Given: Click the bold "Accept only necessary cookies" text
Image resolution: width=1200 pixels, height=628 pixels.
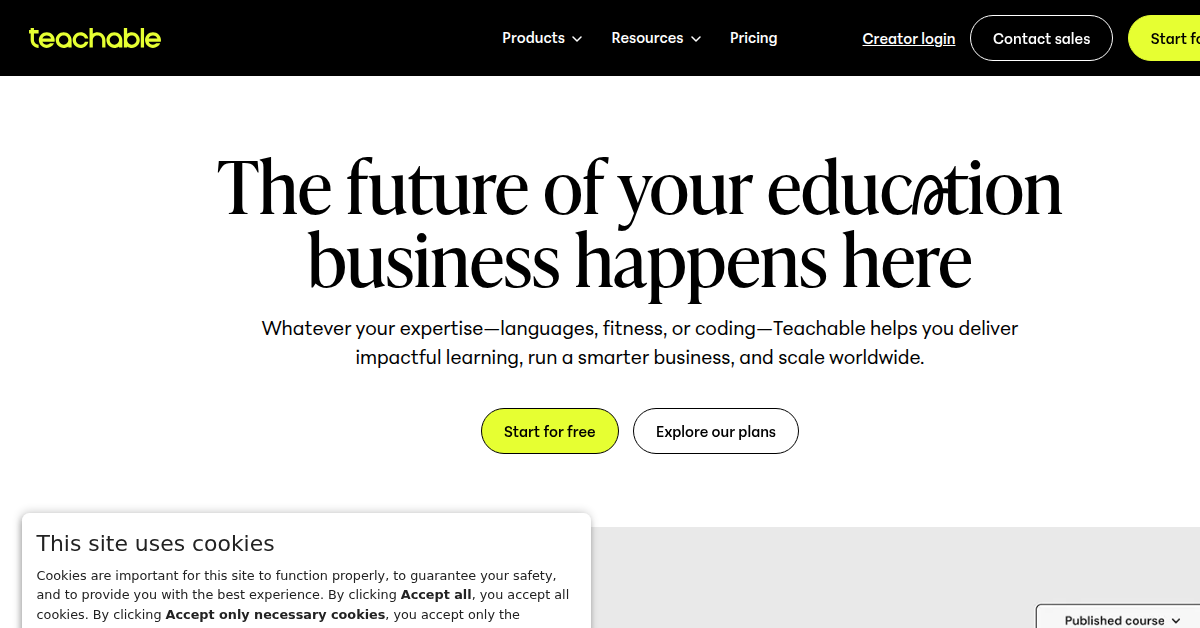Looking at the screenshot, I should (x=275, y=615).
